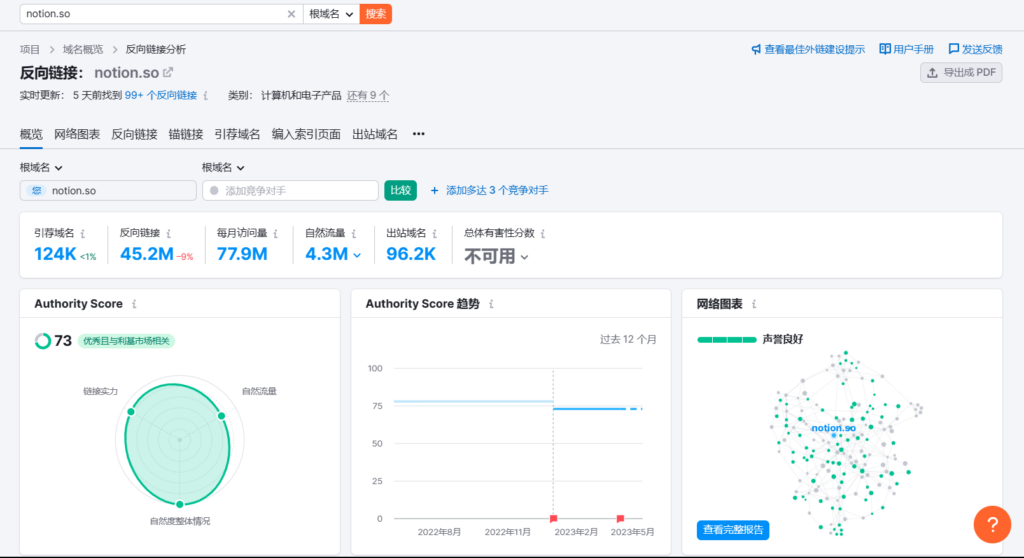This screenshot has width=1024, height=558.
Task: Expand the 根域名 dropdown above notion.so field
Action: point(41,168)
